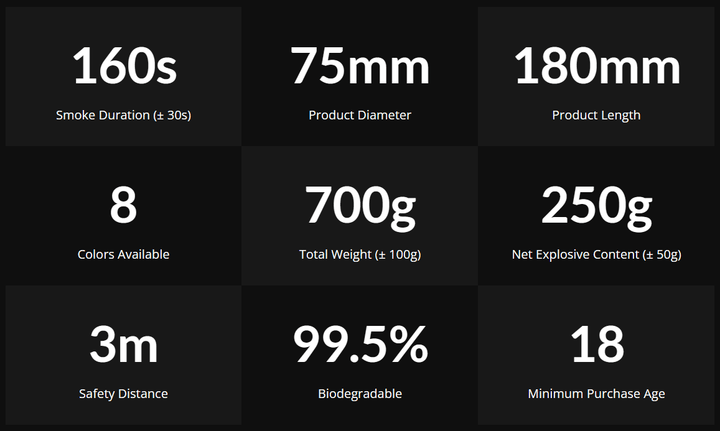Screen dimensions: 720x431
Task: Click the 180mm length value
Action: [596, 66]
